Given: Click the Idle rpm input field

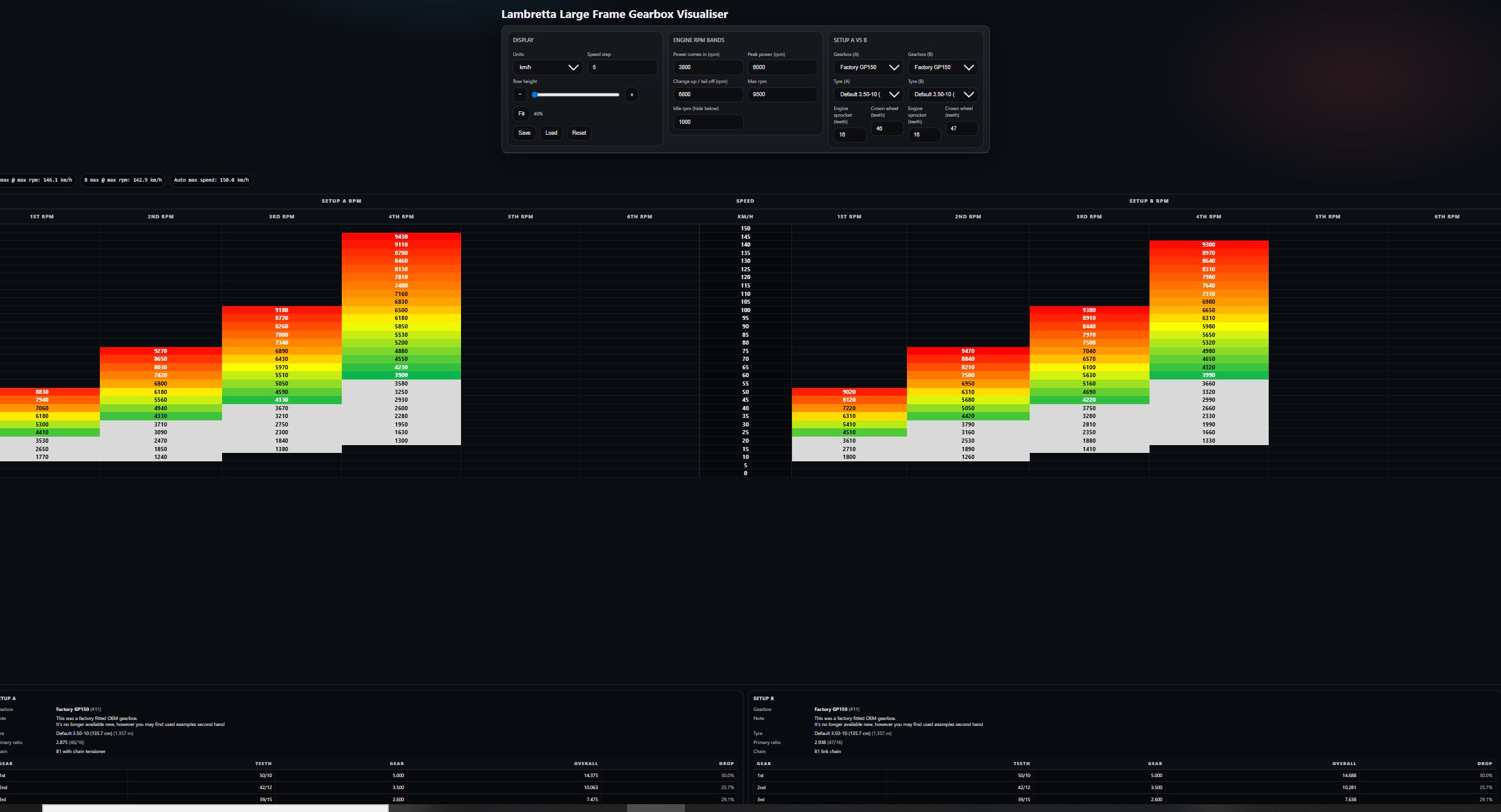Looking at the screenshot, I should 708,122.
